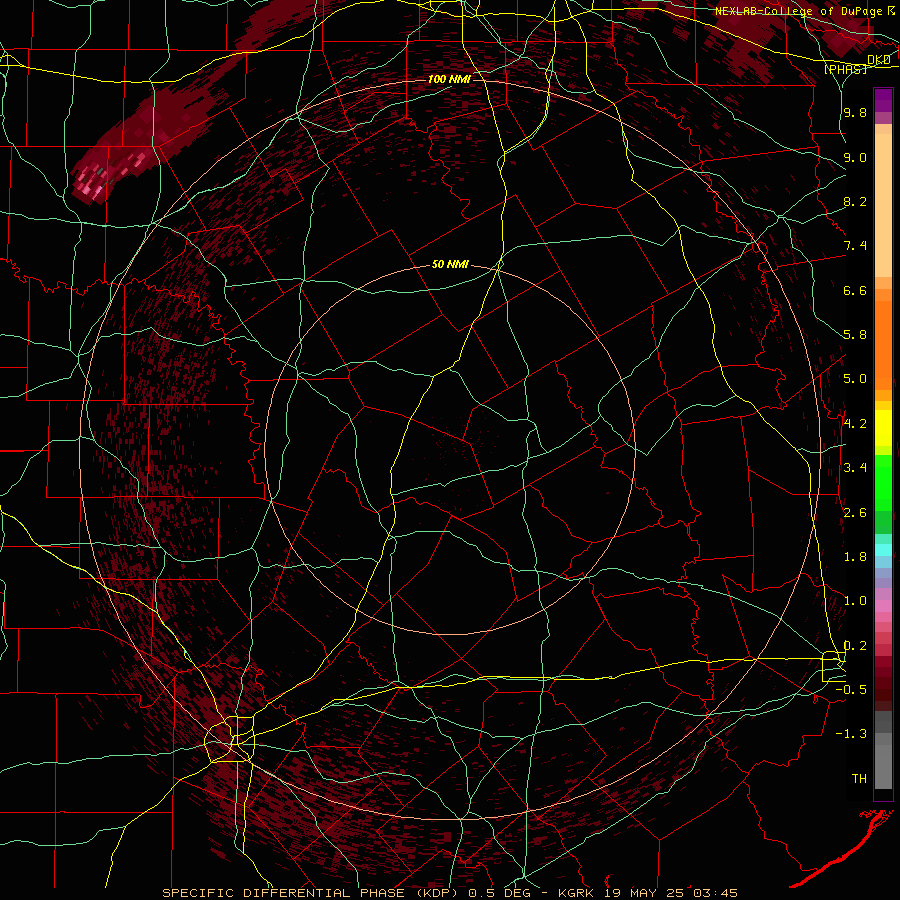
Task: Click the -1.3 scale value
Action: pos(851,735)
